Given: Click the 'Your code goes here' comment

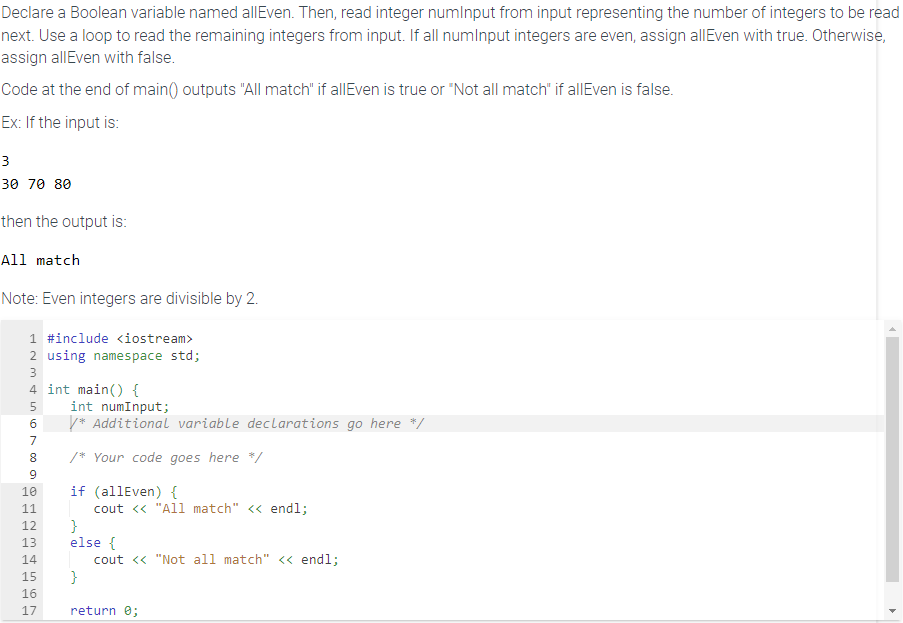Looking at the screenshot, I should coord(166,457).
